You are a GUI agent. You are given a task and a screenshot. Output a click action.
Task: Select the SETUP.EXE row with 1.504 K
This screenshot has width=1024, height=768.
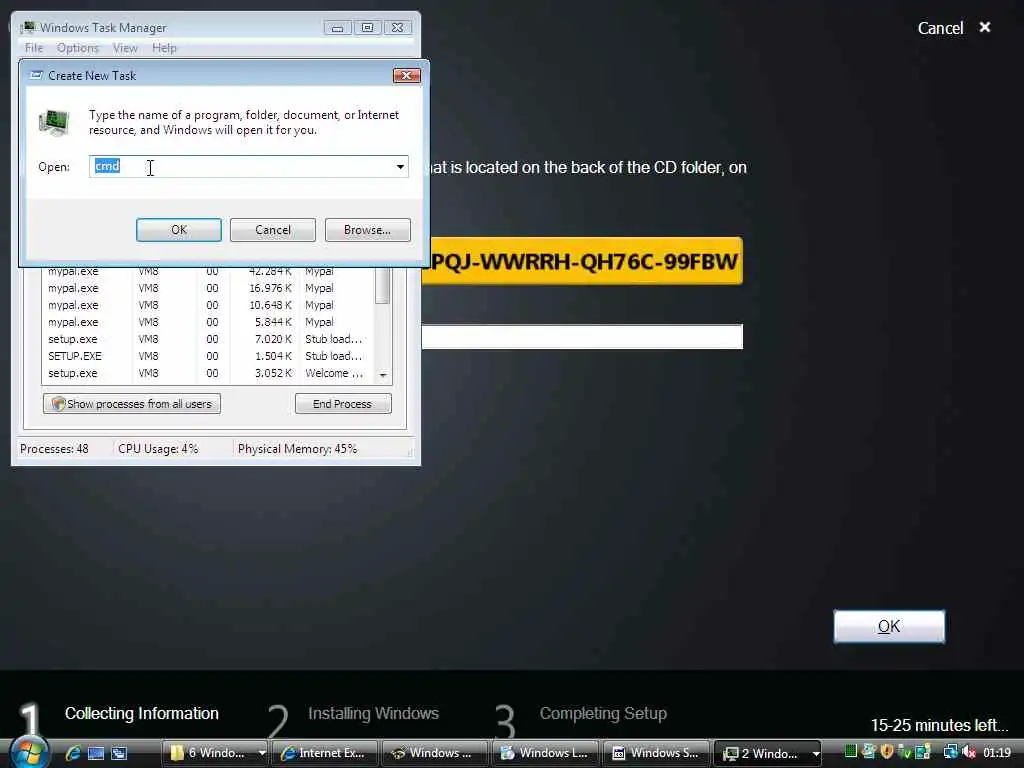point(208,356)
